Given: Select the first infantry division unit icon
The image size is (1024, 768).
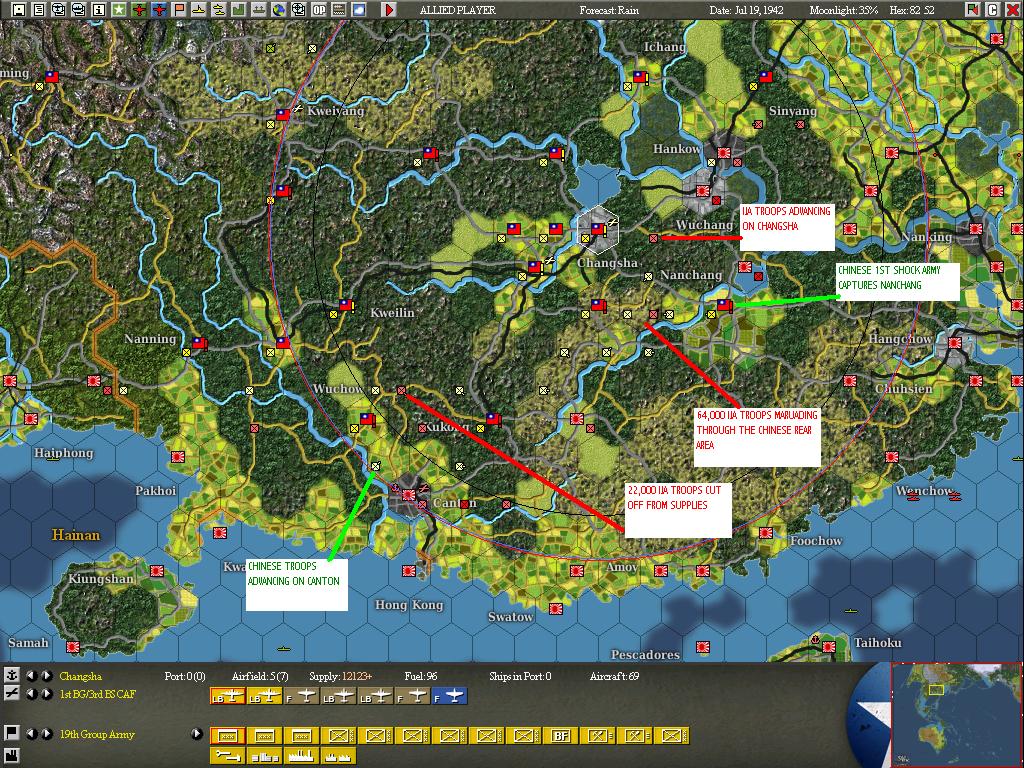Looking at the screenshot, I should click(338, 736).
